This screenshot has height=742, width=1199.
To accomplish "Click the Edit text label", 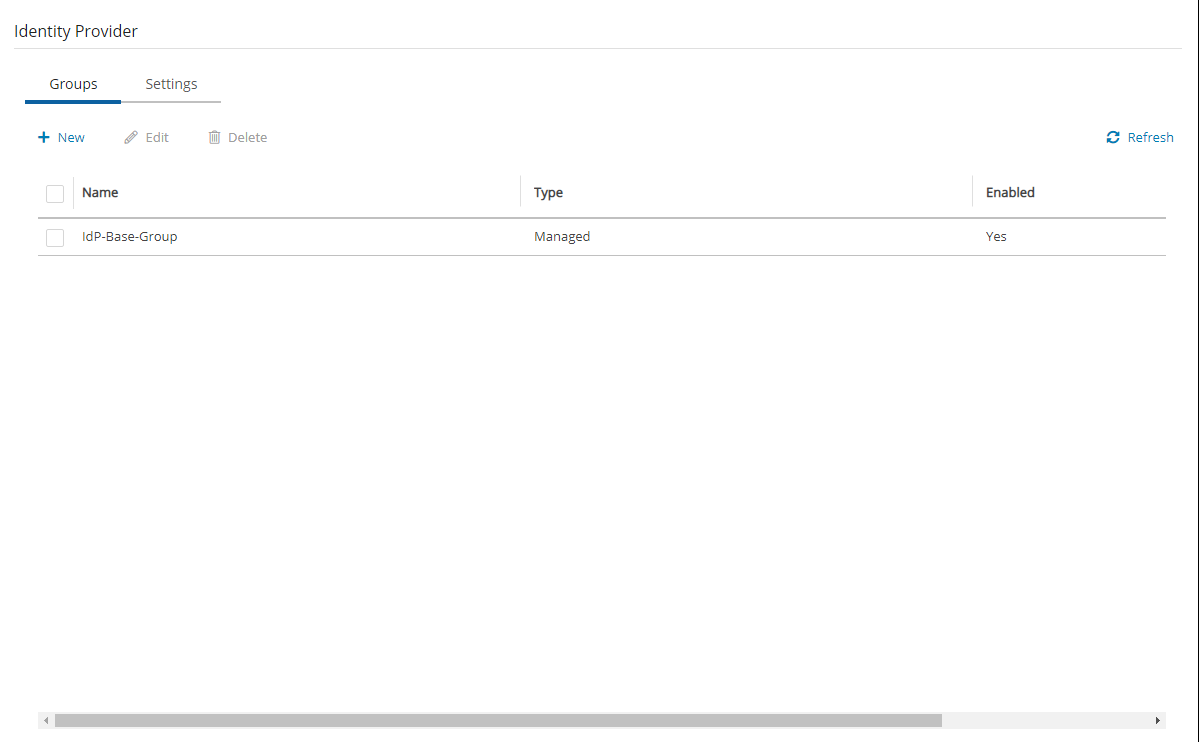I will point(157,137).
